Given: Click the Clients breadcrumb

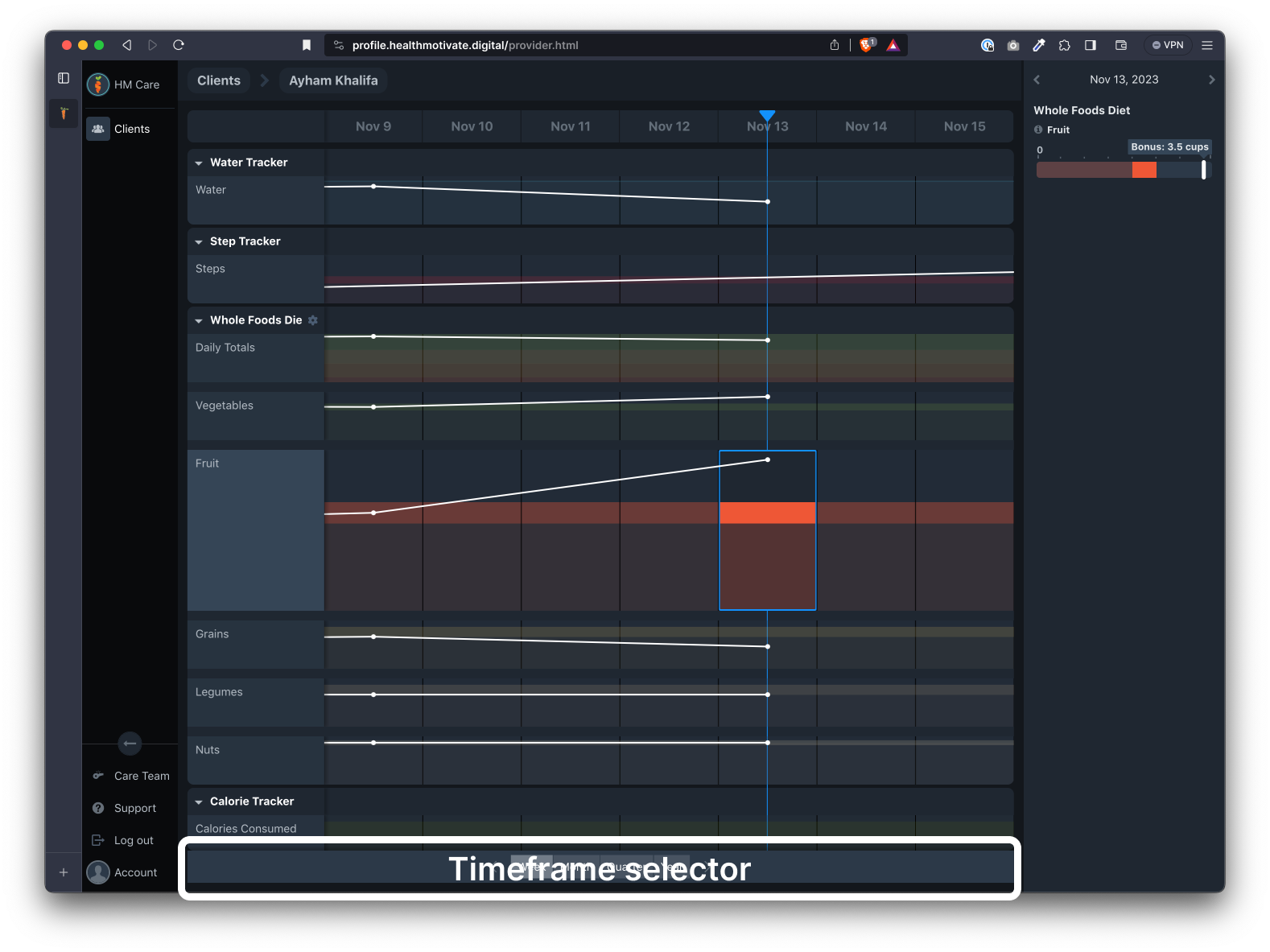Looking at the screenshot, I should pos(219,80).
